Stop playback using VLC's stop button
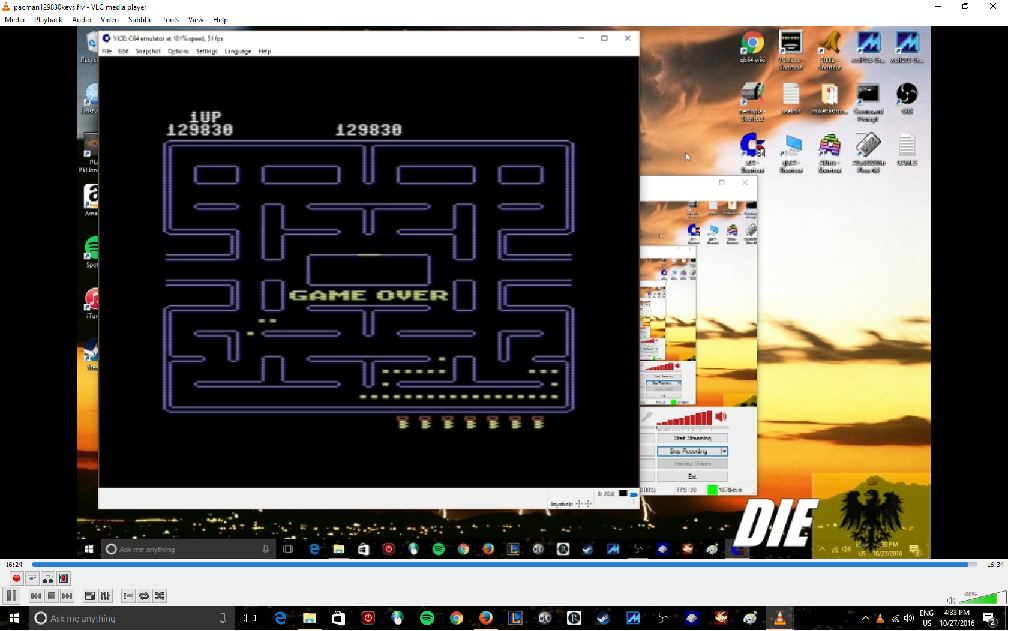The height and width of the screenshot is (631, 1012). coord(52,596)
